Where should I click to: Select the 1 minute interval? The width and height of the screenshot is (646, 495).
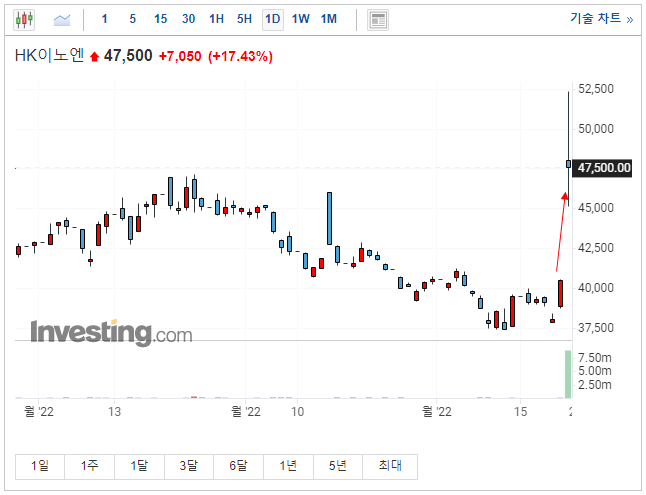[x=105, y=19]
